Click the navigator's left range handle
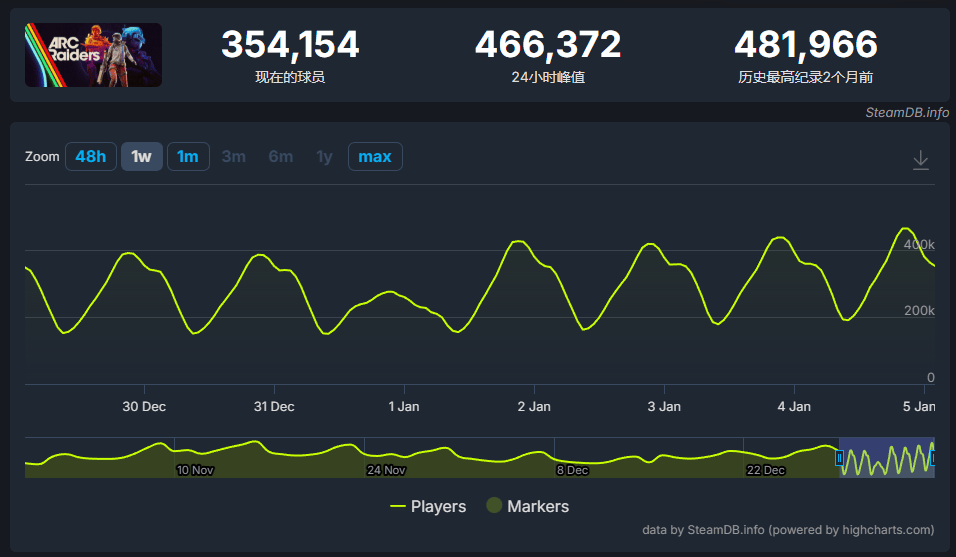 point(839,458)
